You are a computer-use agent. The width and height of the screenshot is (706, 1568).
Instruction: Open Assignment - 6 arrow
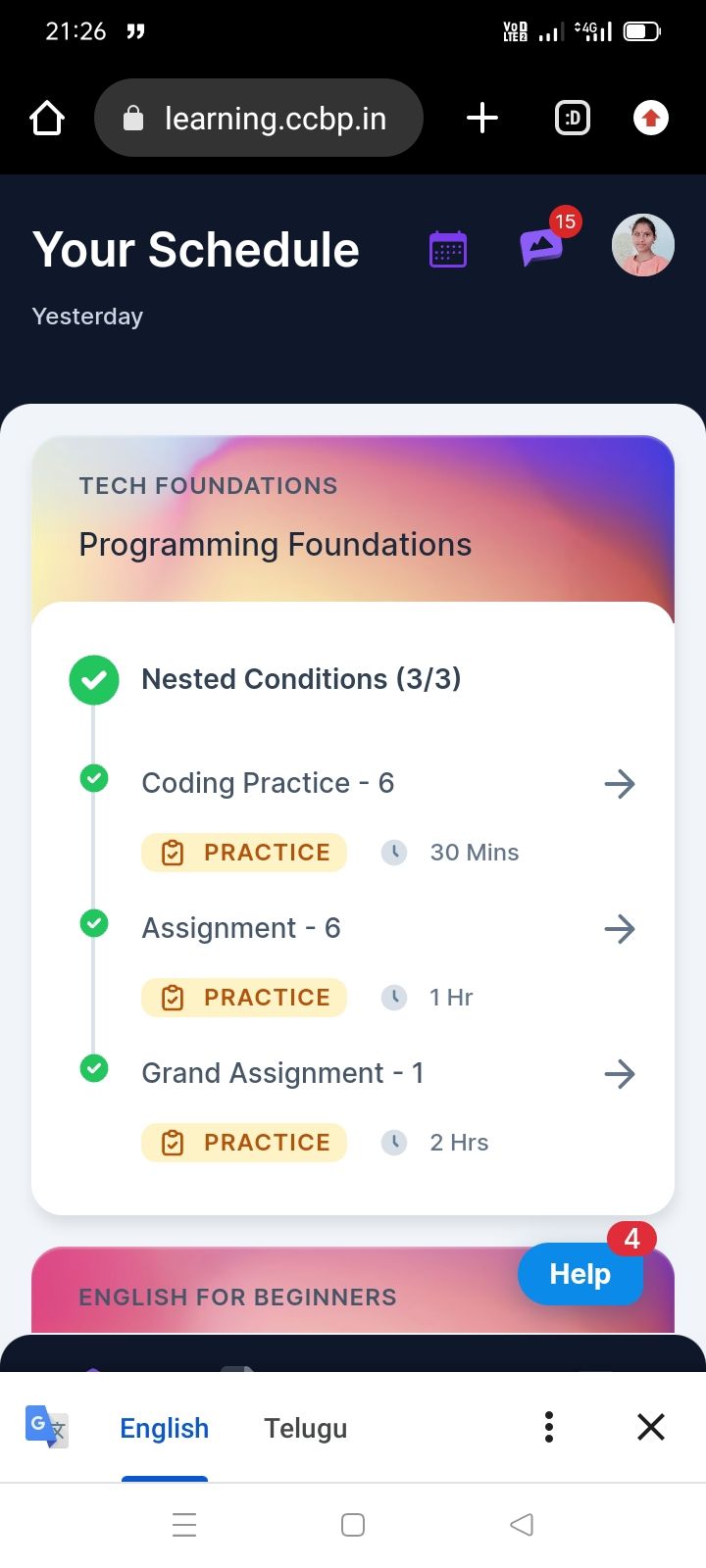(620, 929)
